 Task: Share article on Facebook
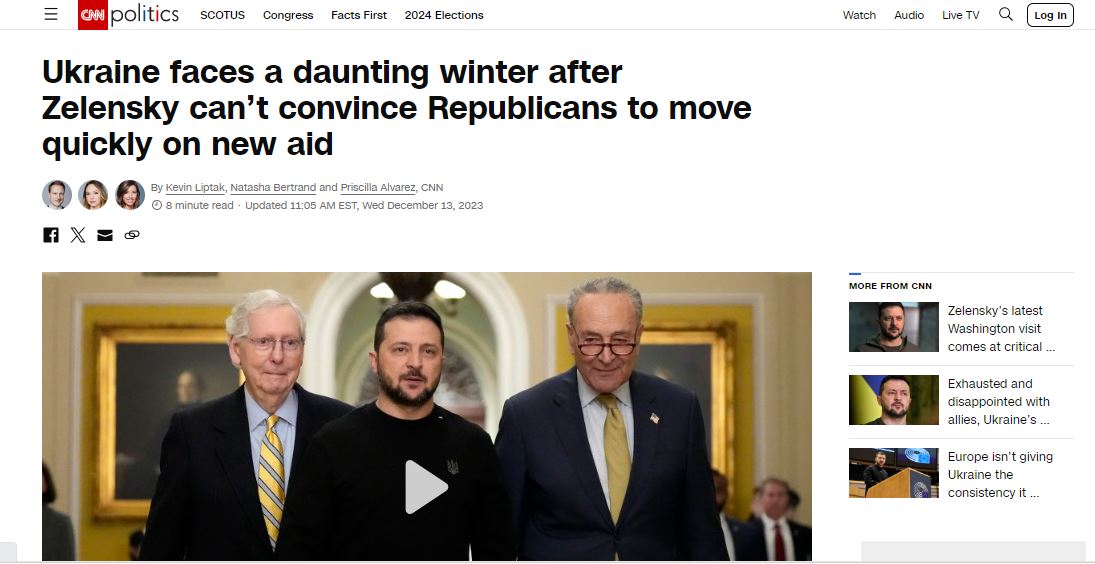pos(51,235)
